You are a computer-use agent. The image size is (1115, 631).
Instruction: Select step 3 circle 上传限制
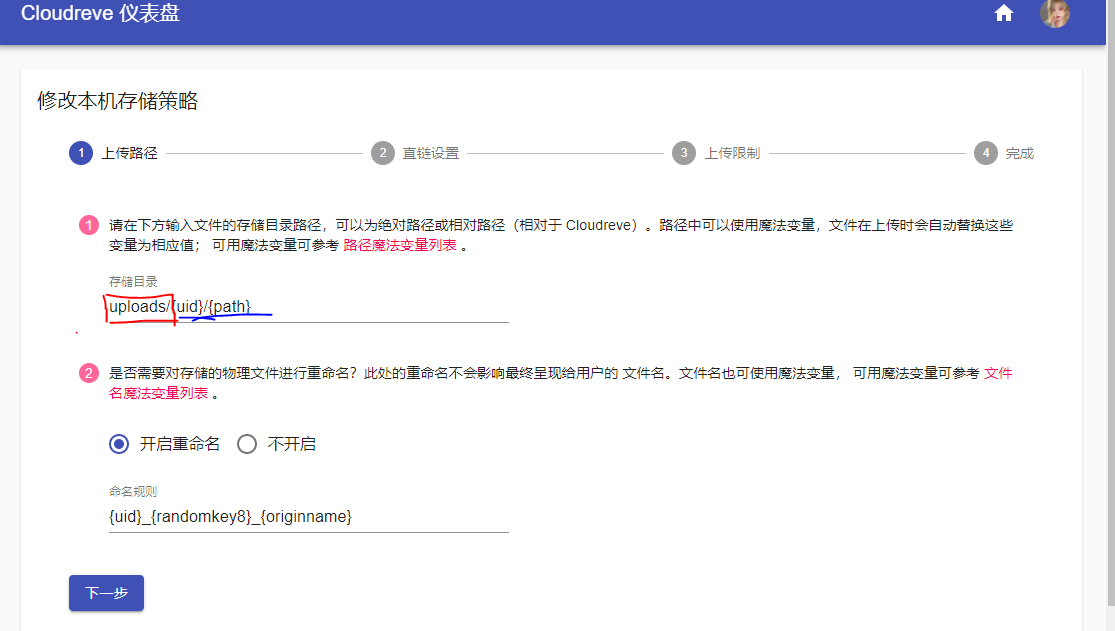pyautogui.click(x=684, y=153)
